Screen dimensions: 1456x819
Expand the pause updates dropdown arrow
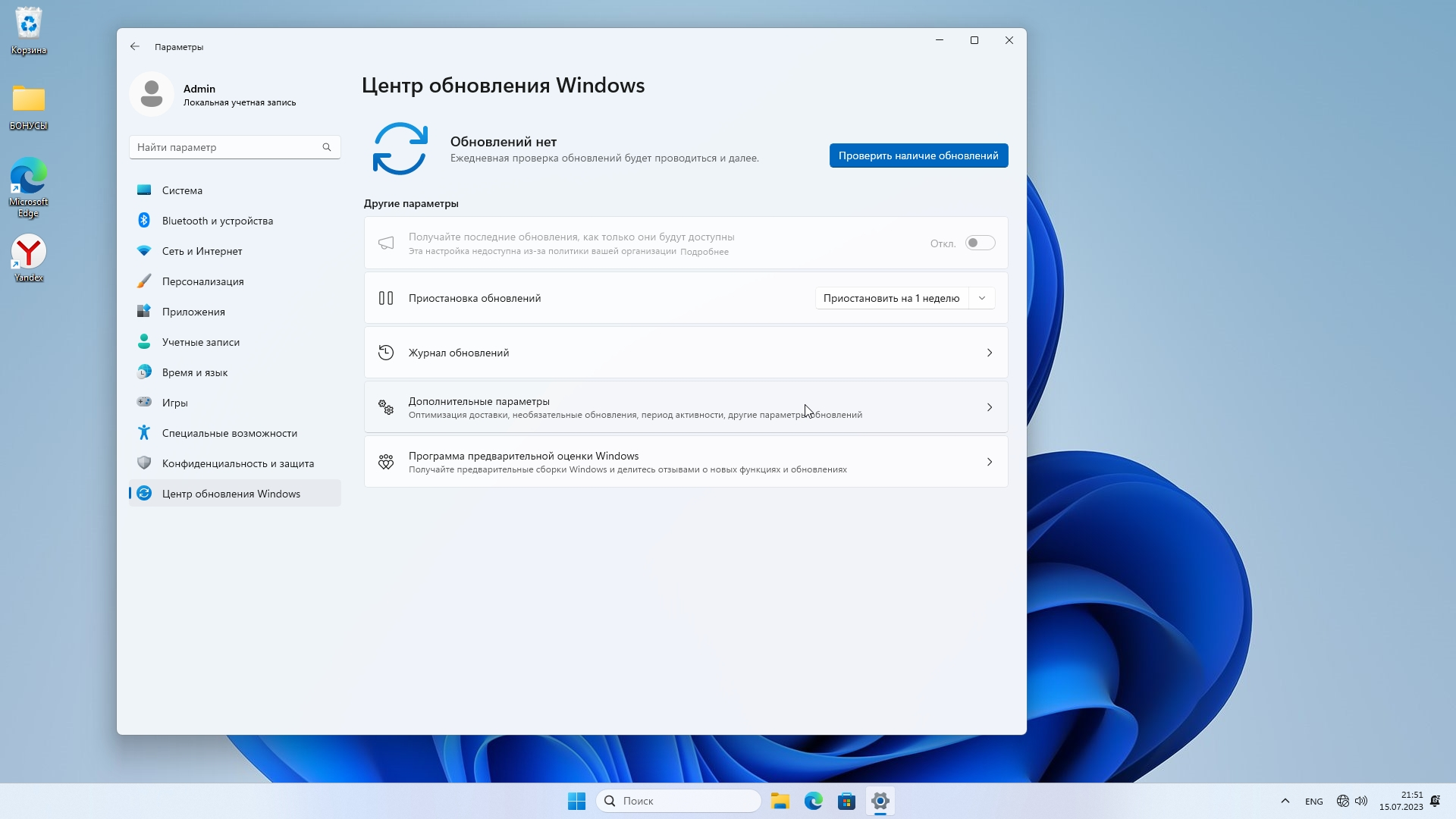coord(982,298)
